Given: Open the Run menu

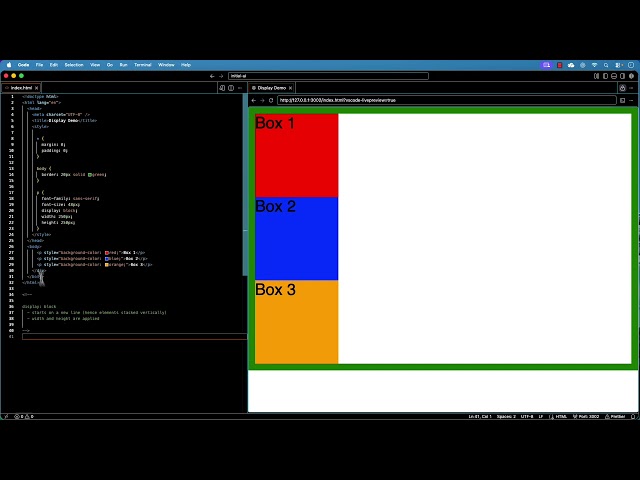Looking at the screenshot, I should [x=123, y=65].
